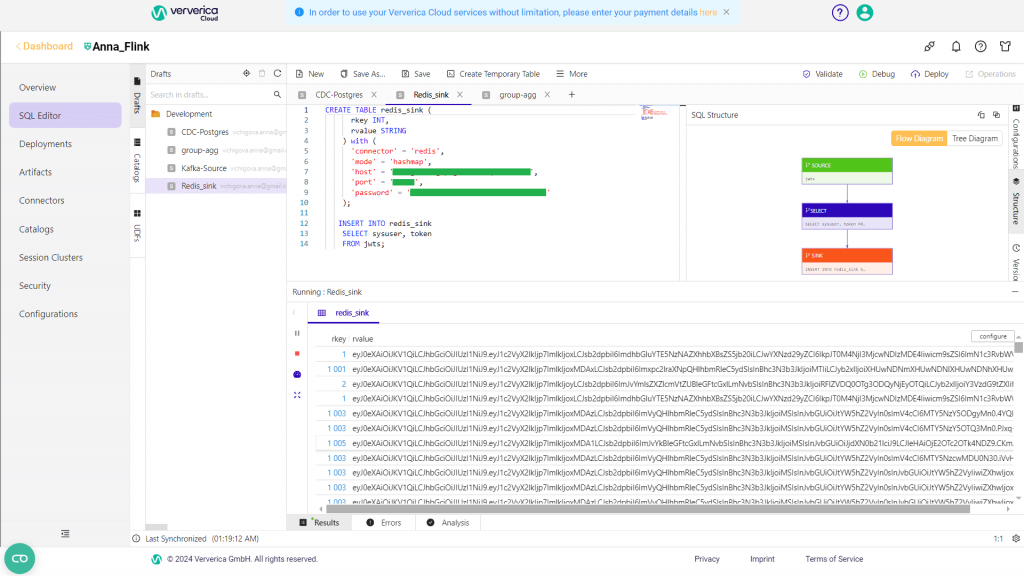
Task: Validate the SQL draft
Action: pos(822,74)
